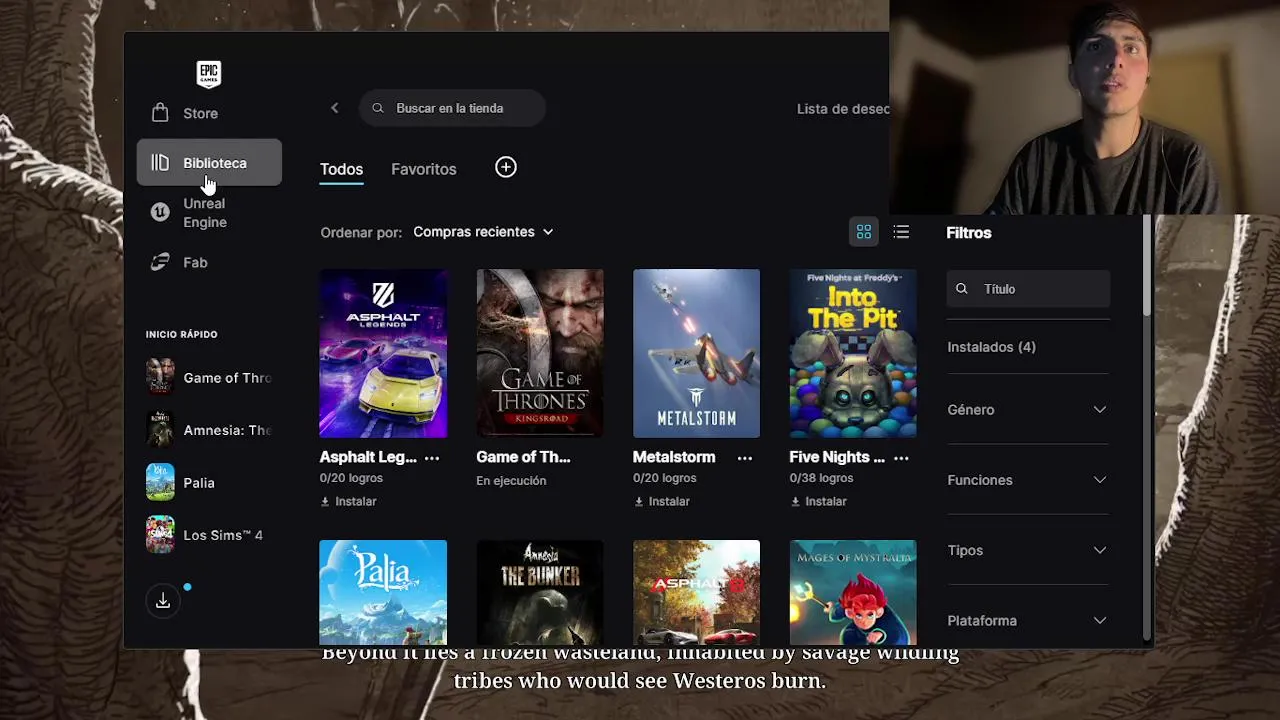This screenshot has height=720, width=1280.
Task: Install Five Nights Into The Pit
Action: 818,501
